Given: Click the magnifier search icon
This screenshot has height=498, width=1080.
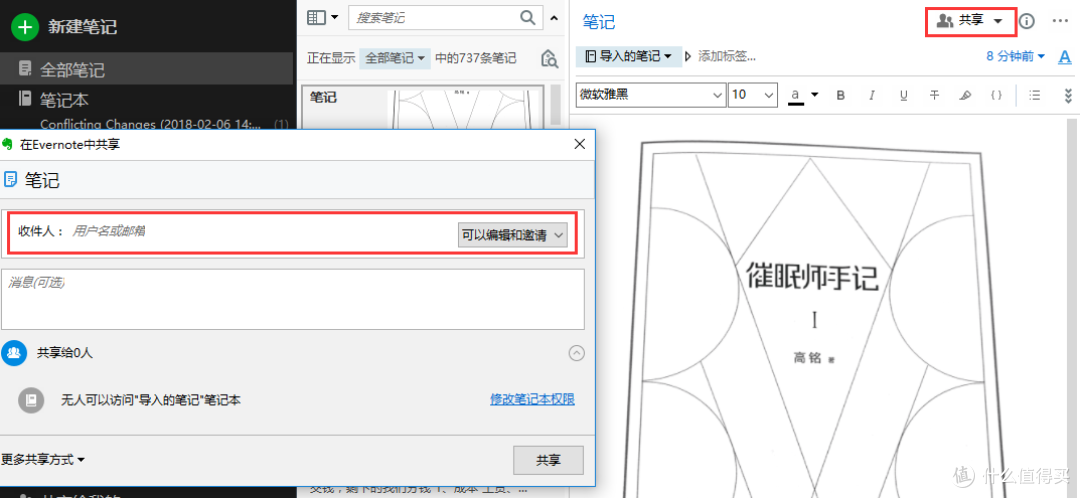Looking at the screenshot, I should coord(528,18).
